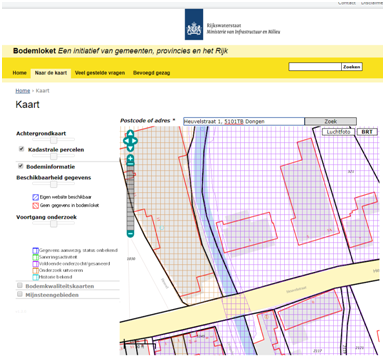Click the green 'Saneringsactiviteit' legend swatch

pos(35,257)
